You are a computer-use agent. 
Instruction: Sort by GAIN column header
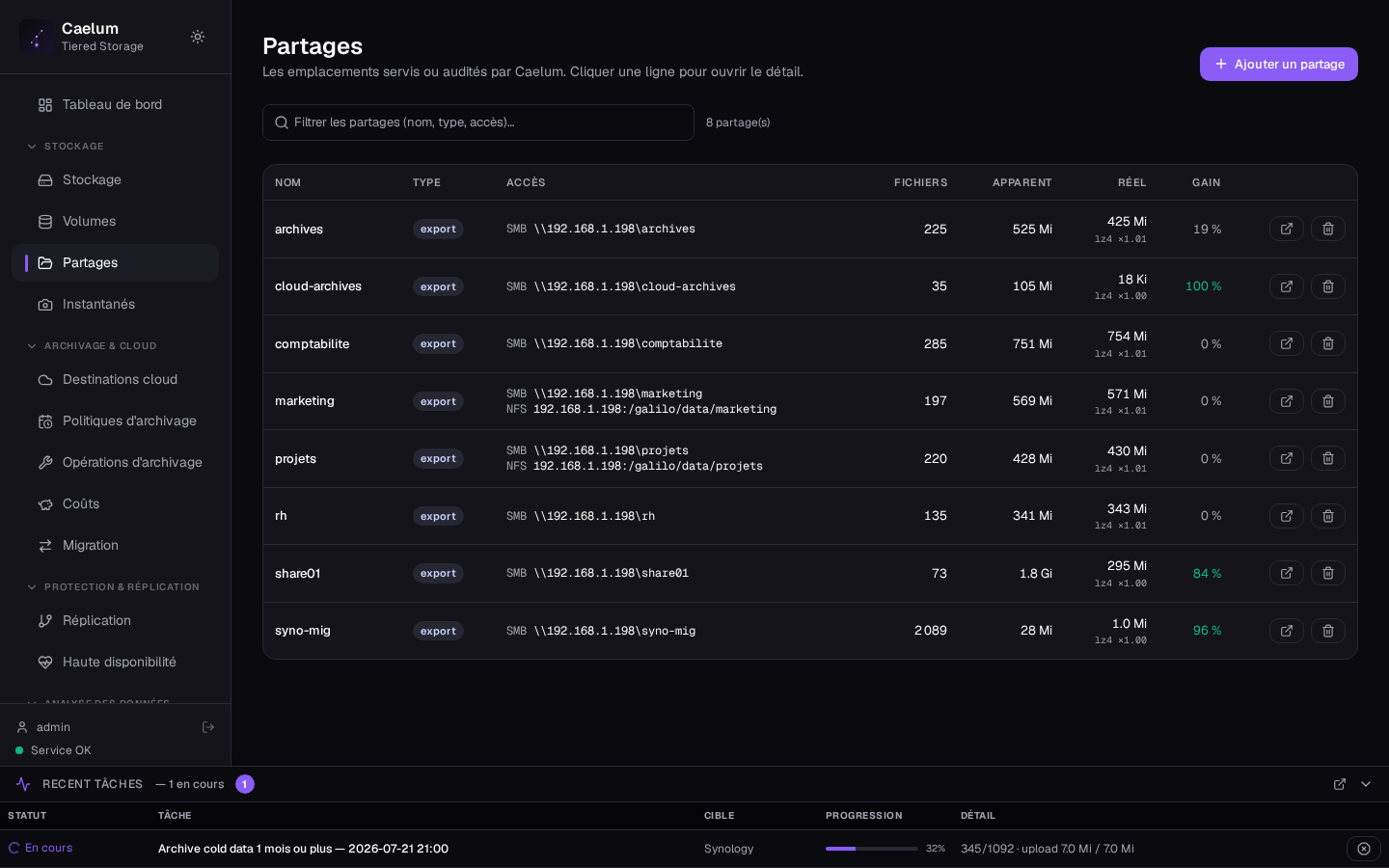coord(1206,182)
